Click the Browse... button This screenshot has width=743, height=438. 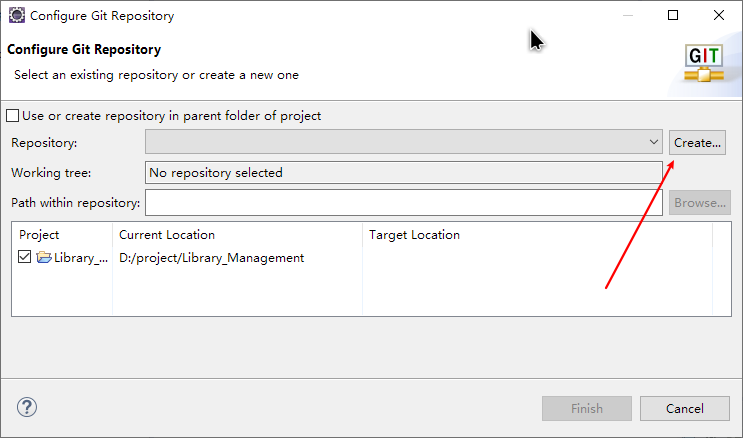(x=700, y=202)
